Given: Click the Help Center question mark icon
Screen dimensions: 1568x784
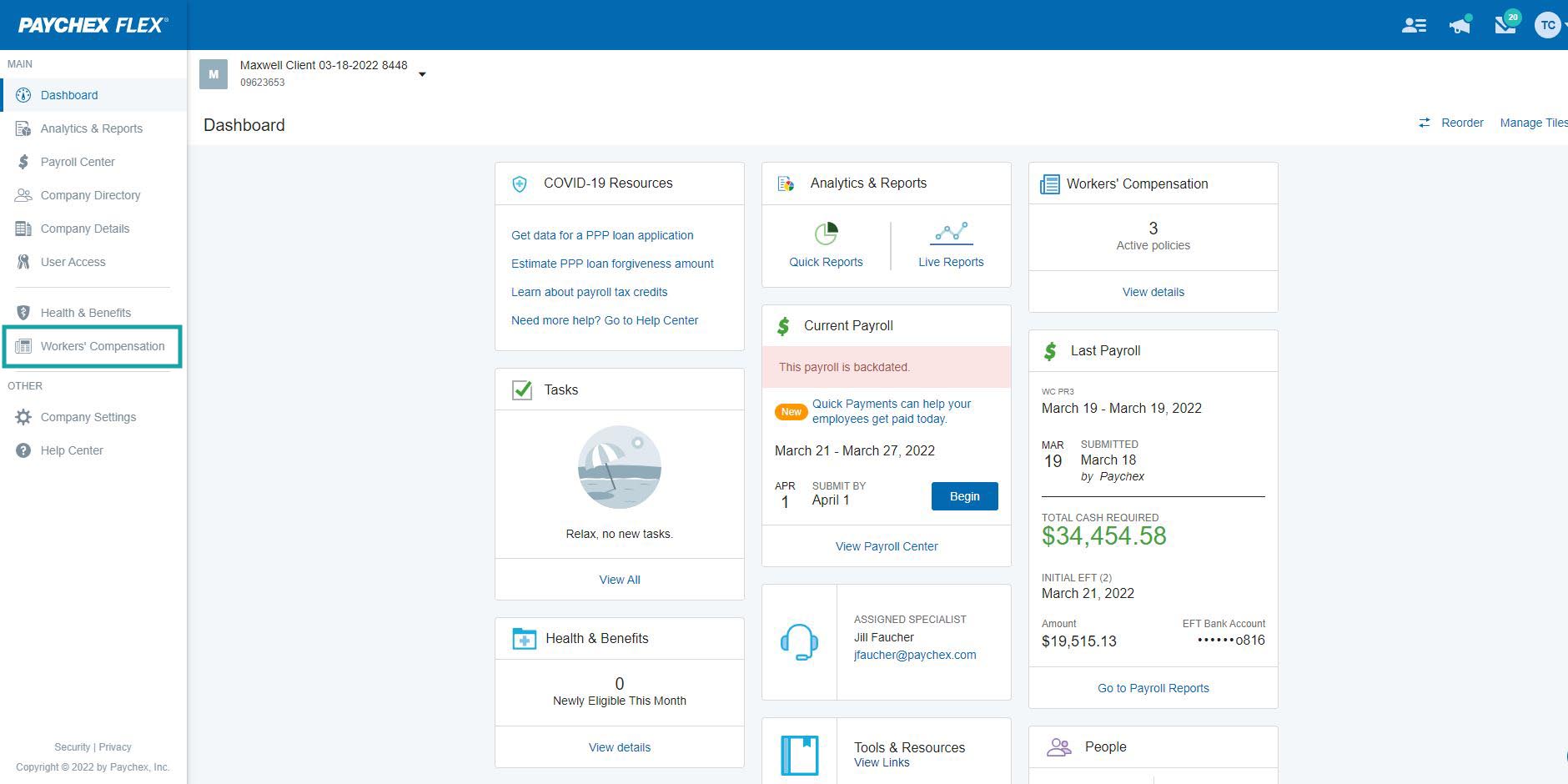Looking at the screenshot, I should coord(23,450).
